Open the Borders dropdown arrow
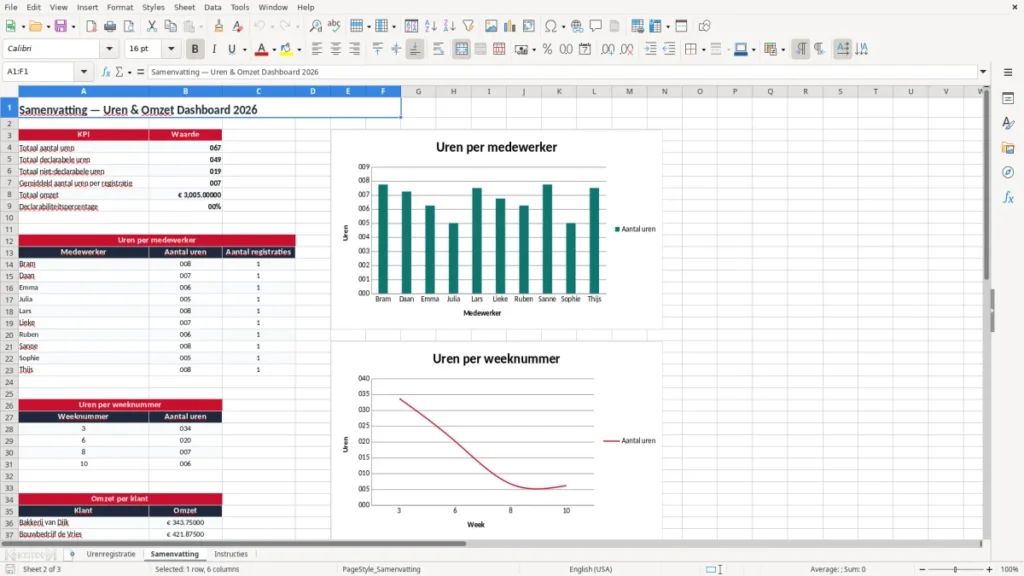This screenshot has height=576, width=1024. 703,50
